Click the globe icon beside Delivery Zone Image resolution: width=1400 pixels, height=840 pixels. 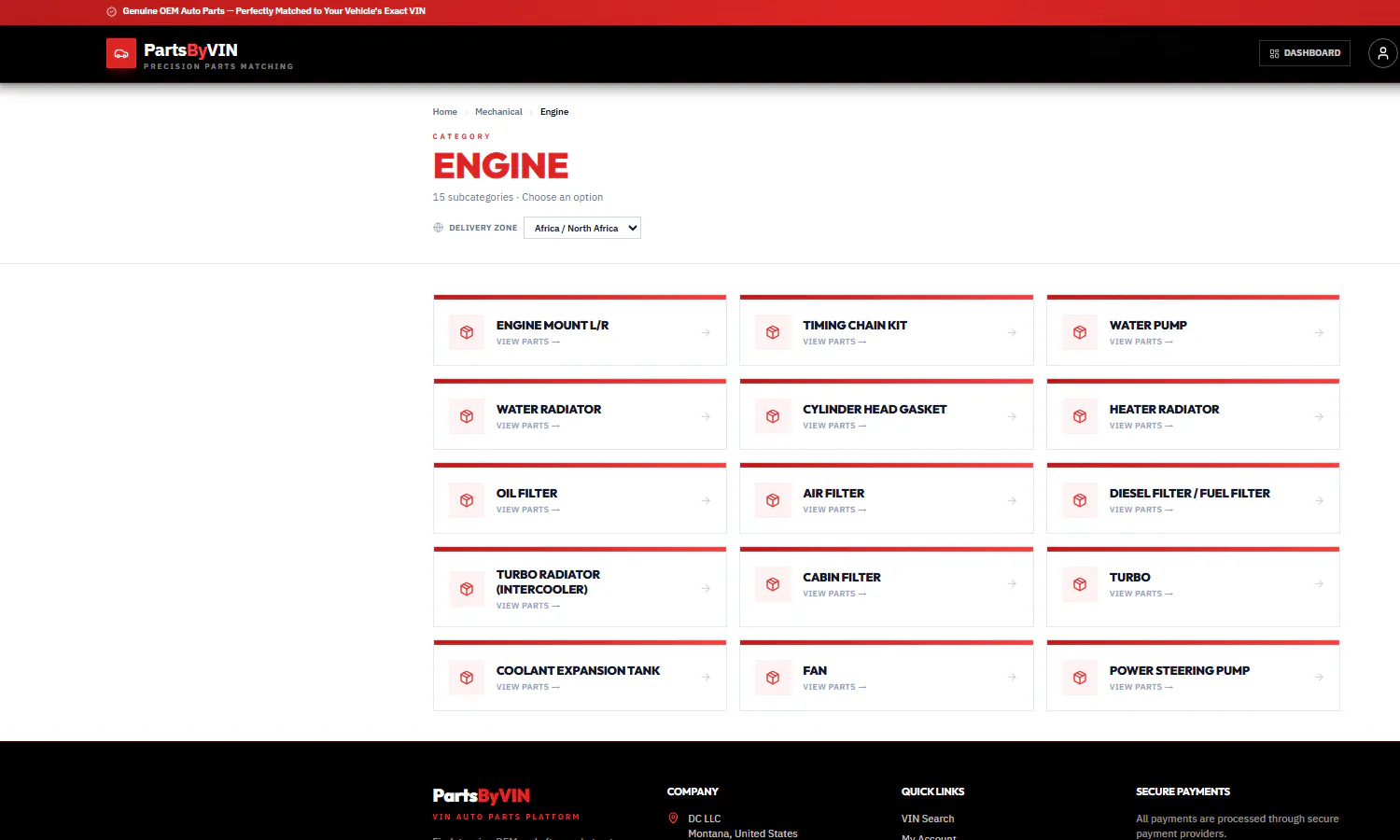pyautogui.click(x=438, y=228)
